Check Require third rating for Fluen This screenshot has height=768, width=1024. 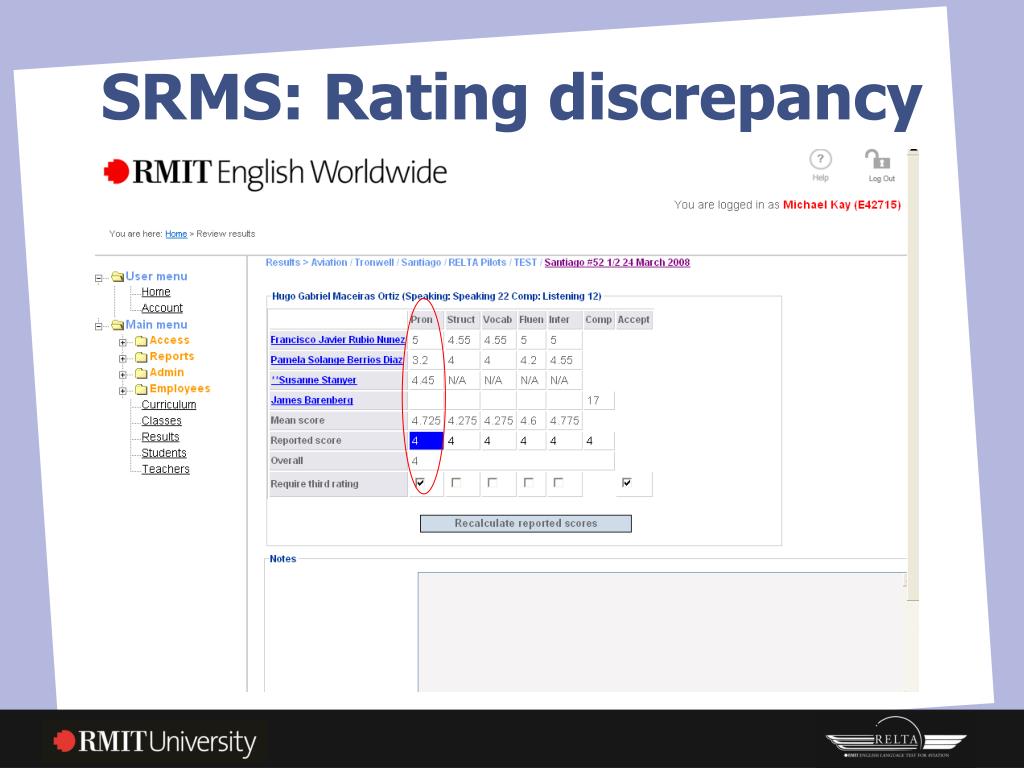[x=528, y=483]
